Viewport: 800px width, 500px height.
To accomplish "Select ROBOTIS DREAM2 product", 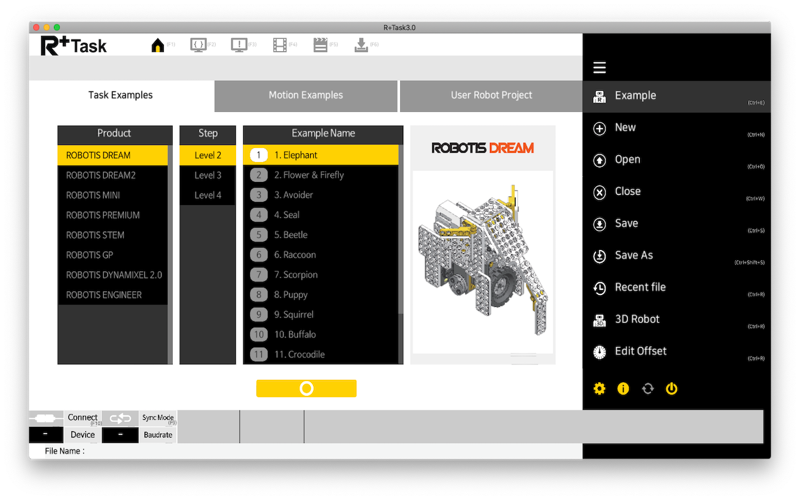I will (x=112, y=175).
